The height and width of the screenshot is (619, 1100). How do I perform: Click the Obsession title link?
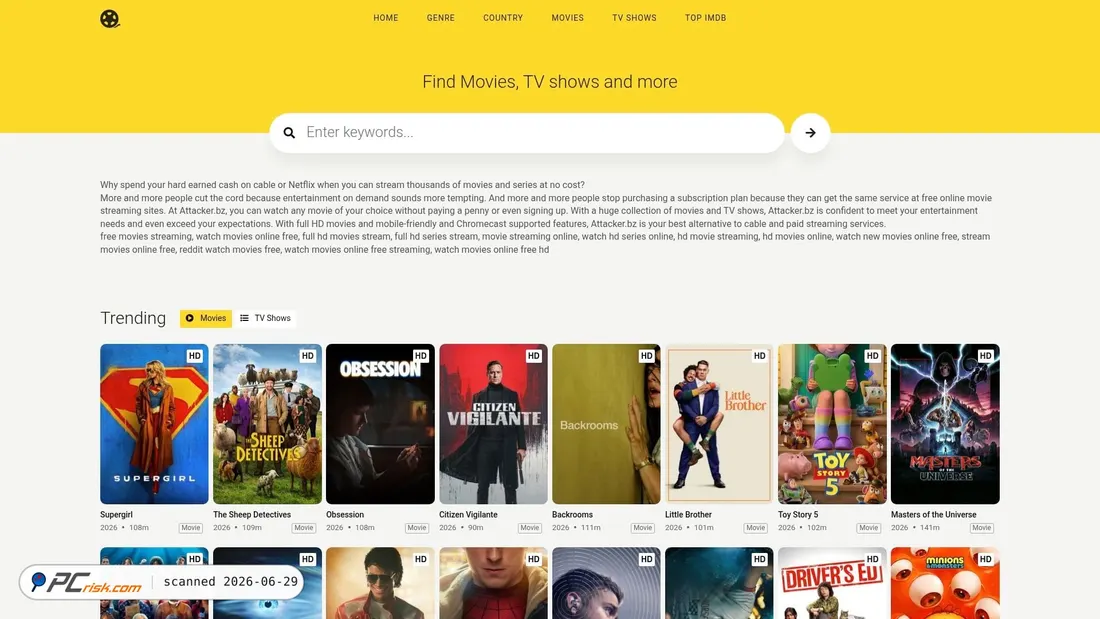coord(345,514)
